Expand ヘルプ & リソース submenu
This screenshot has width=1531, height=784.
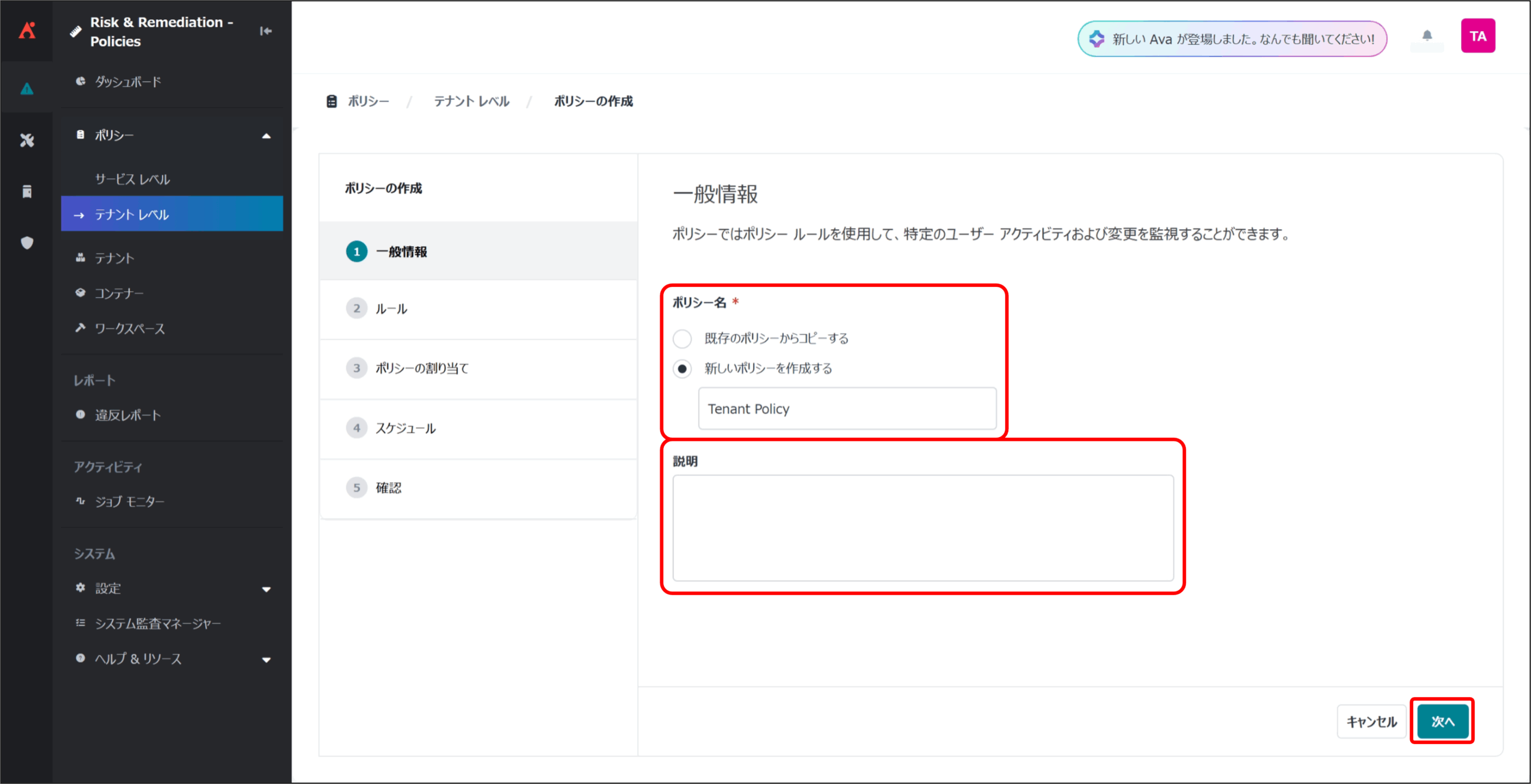click(266, 660)
